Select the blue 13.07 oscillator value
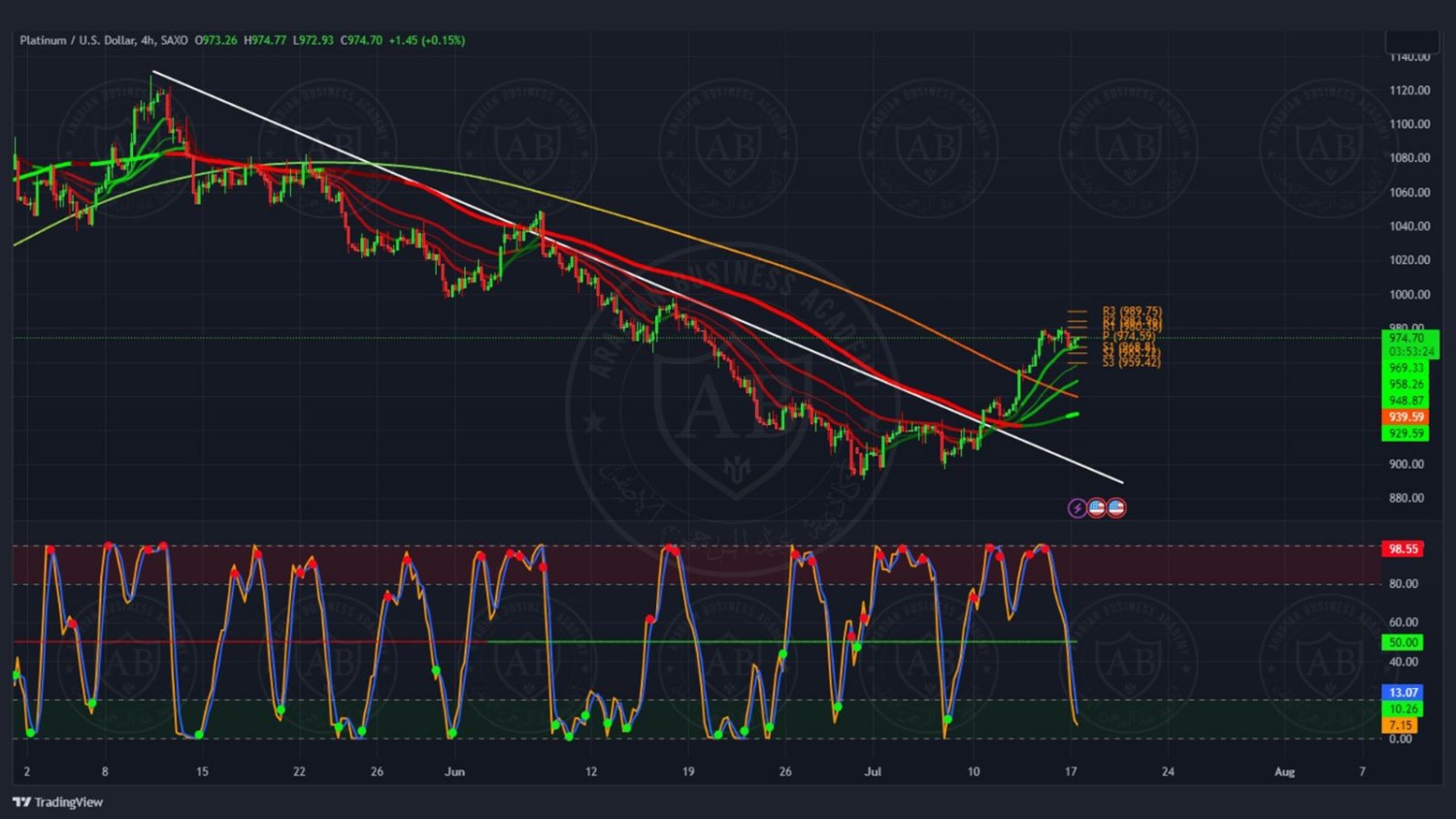 point(1403,692)
